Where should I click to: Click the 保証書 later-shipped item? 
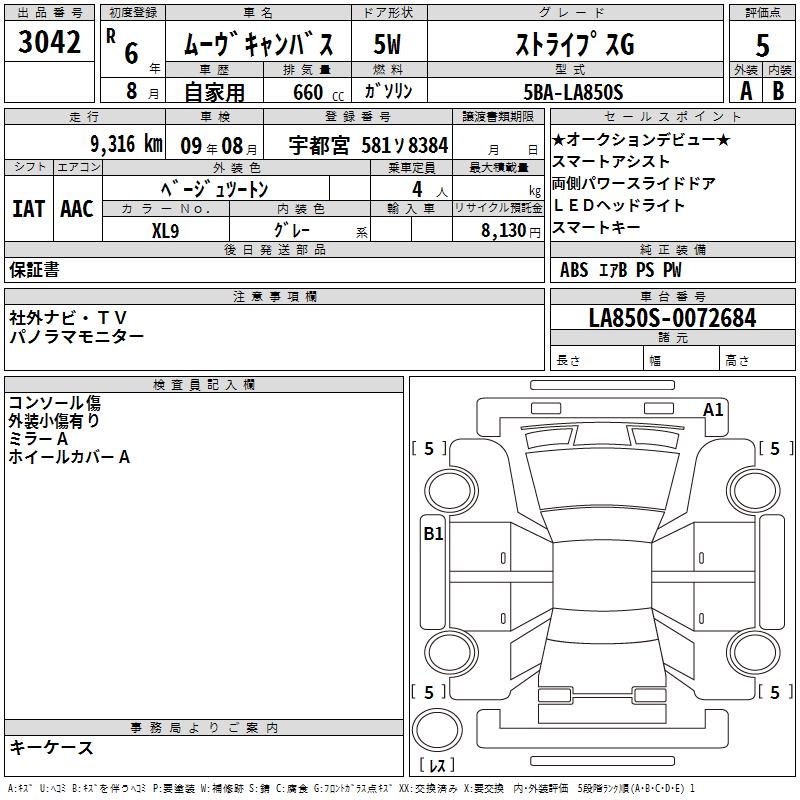click(34, 270)
